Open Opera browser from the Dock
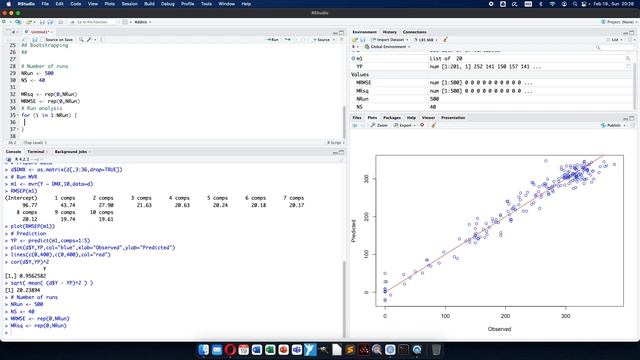The image size is (640, 360). coord(230,350)
